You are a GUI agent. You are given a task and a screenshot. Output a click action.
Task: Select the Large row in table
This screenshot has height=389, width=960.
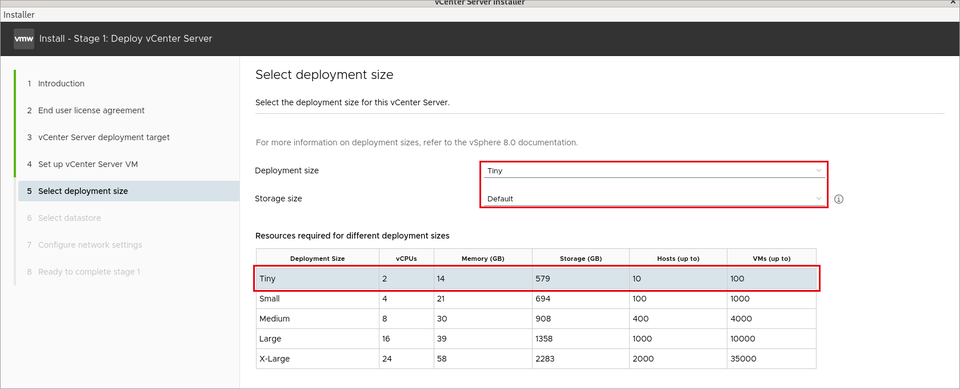coord(536,339)
